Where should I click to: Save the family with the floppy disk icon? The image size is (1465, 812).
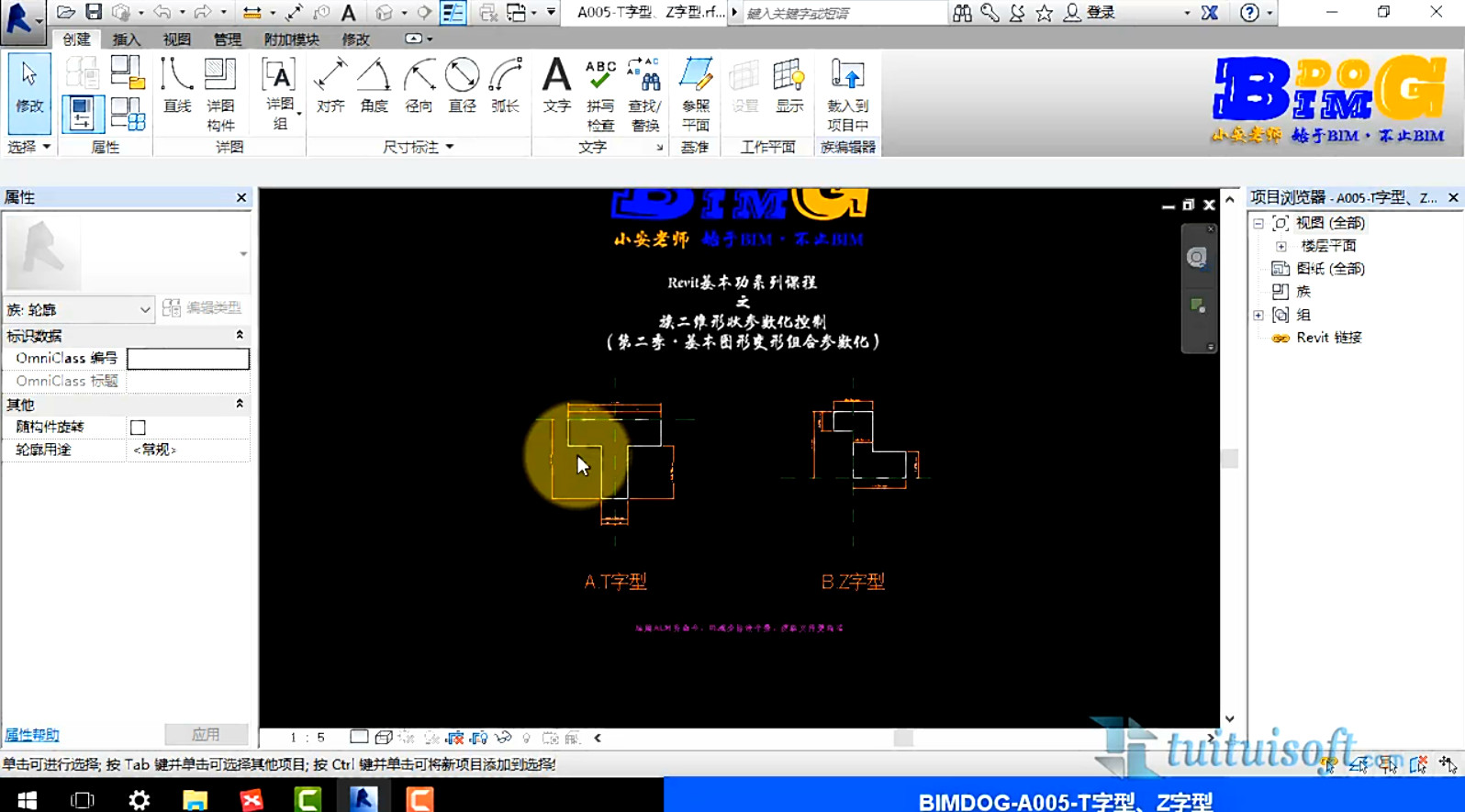[x=94, y=13]
